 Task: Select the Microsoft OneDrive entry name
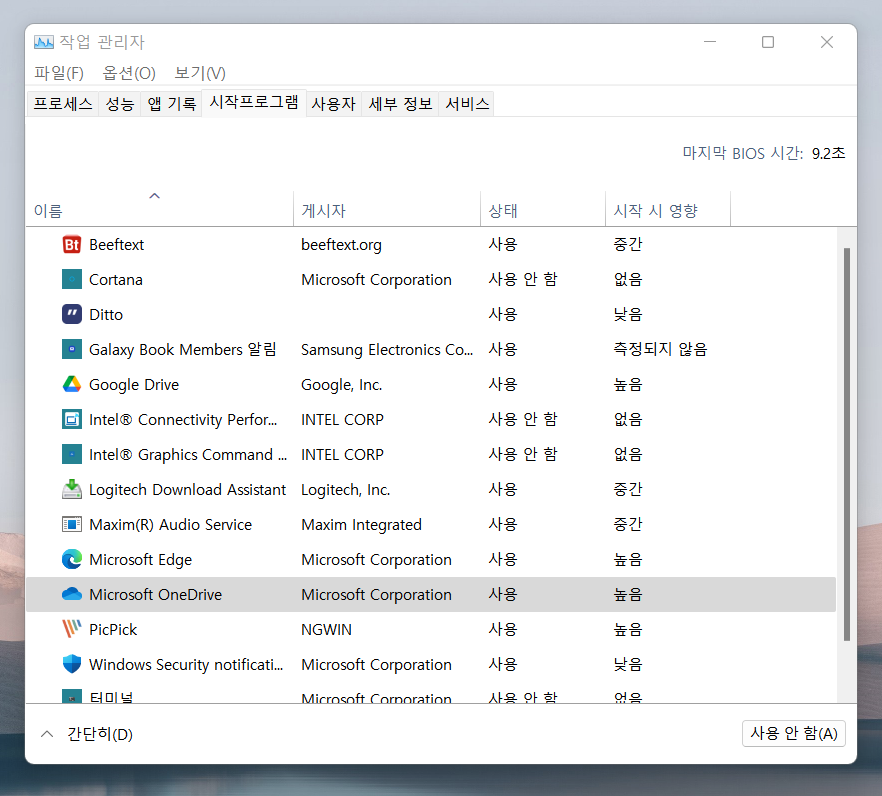click(155, 595)
